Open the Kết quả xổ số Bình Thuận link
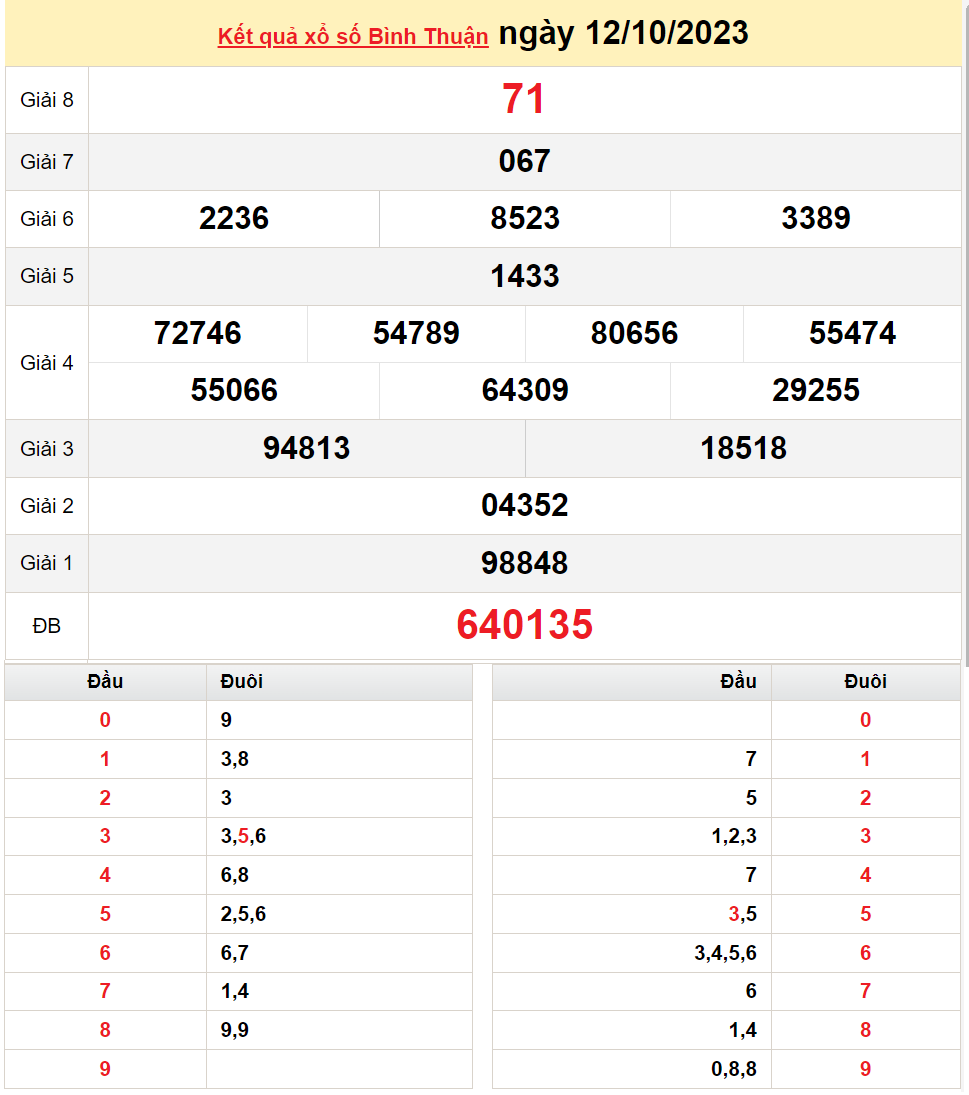Viewport: 969px width, 1095px height. click(x=353, y=37)
